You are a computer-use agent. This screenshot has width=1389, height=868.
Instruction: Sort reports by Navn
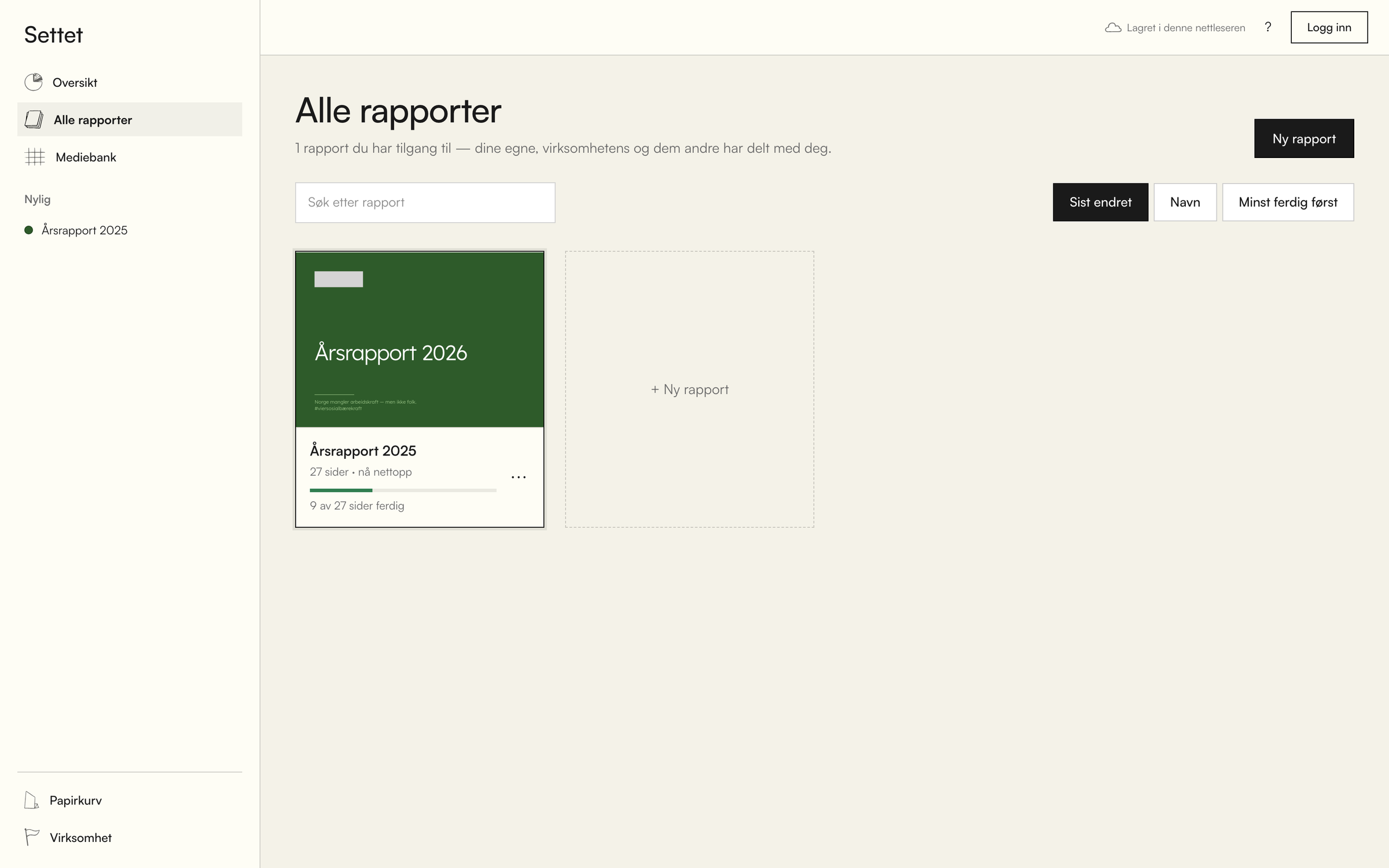(1185, 202)
